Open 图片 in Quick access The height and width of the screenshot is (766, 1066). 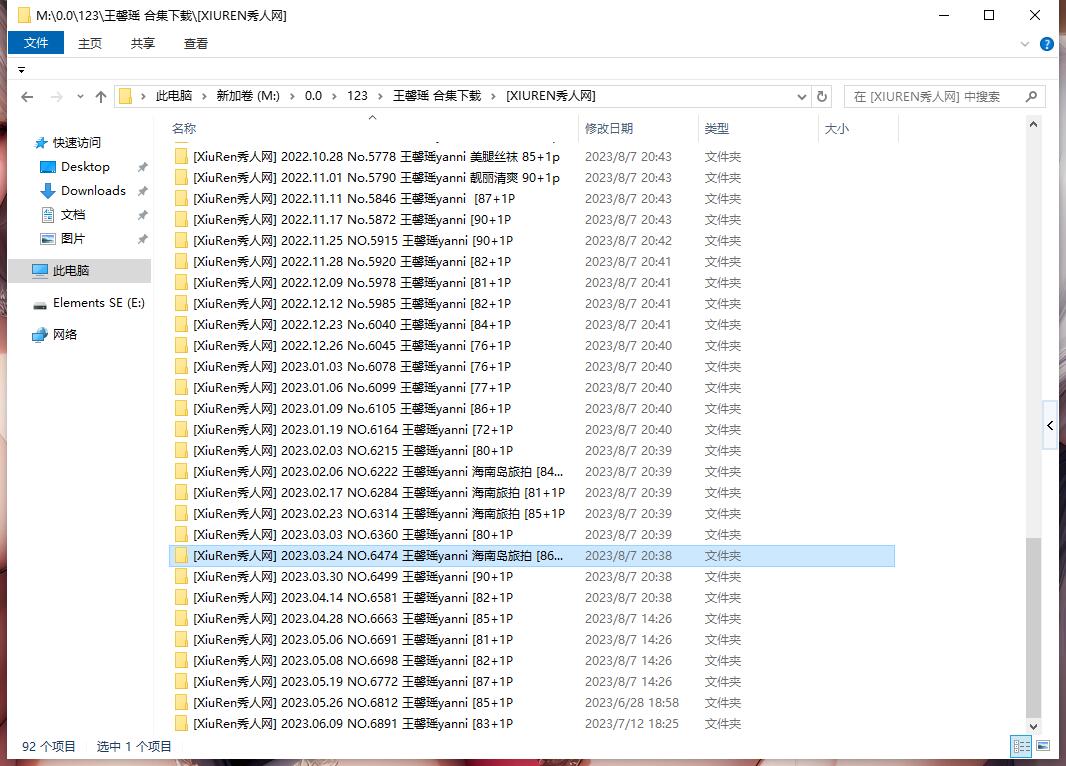(x=73, y=239)
